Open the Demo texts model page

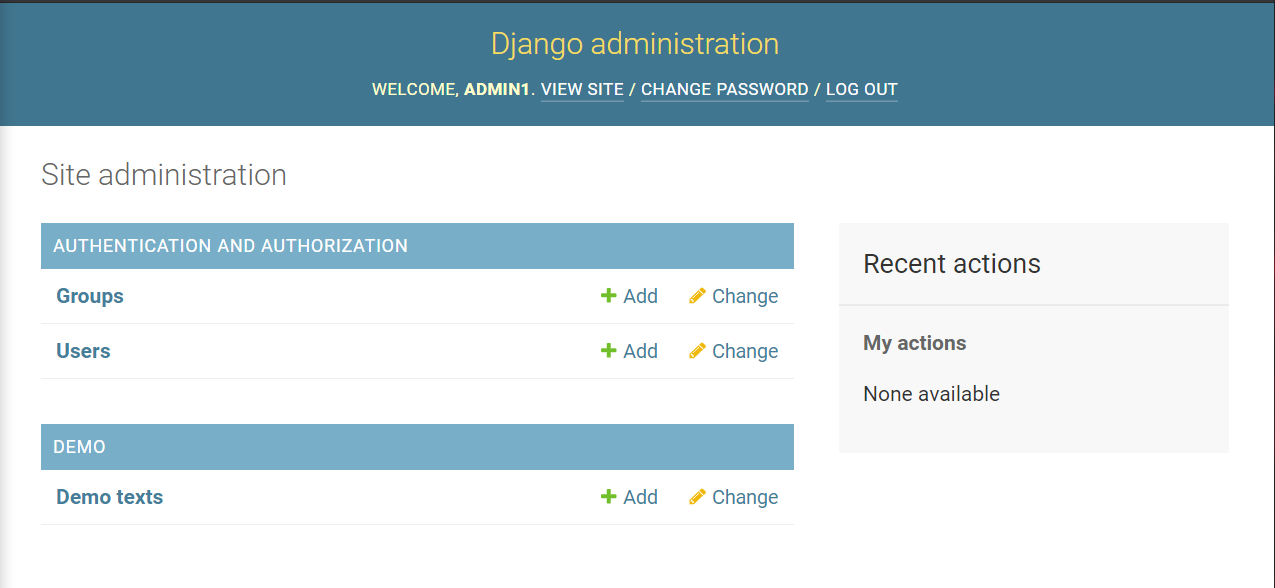[x=109, y=497]
